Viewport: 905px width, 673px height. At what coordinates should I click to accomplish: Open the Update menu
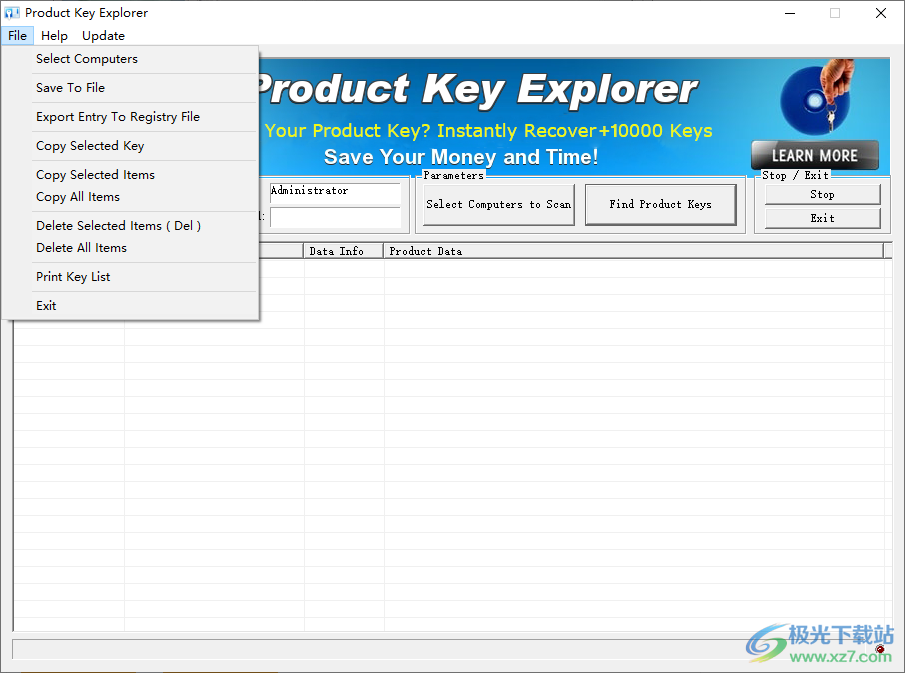pyautogui.click(x=103, y=36)
